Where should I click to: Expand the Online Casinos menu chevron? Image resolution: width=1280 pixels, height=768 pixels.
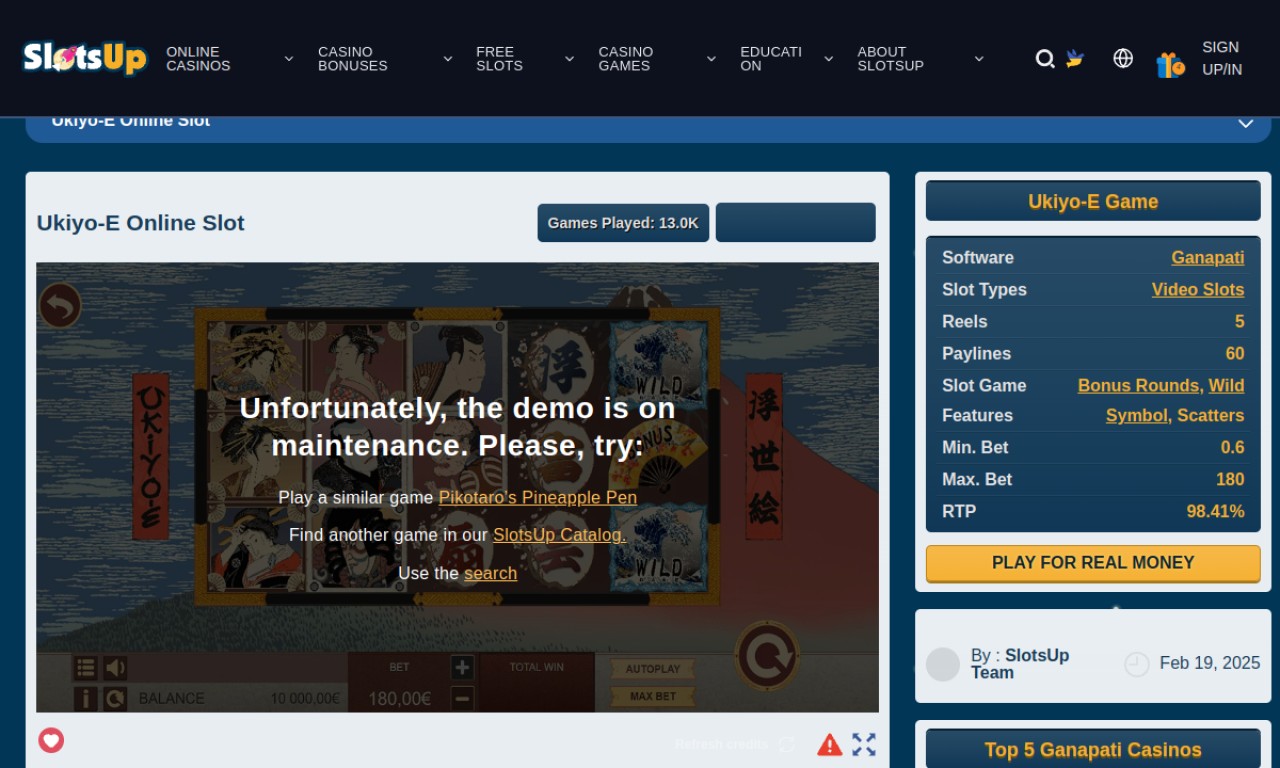[x=289, y=59]
